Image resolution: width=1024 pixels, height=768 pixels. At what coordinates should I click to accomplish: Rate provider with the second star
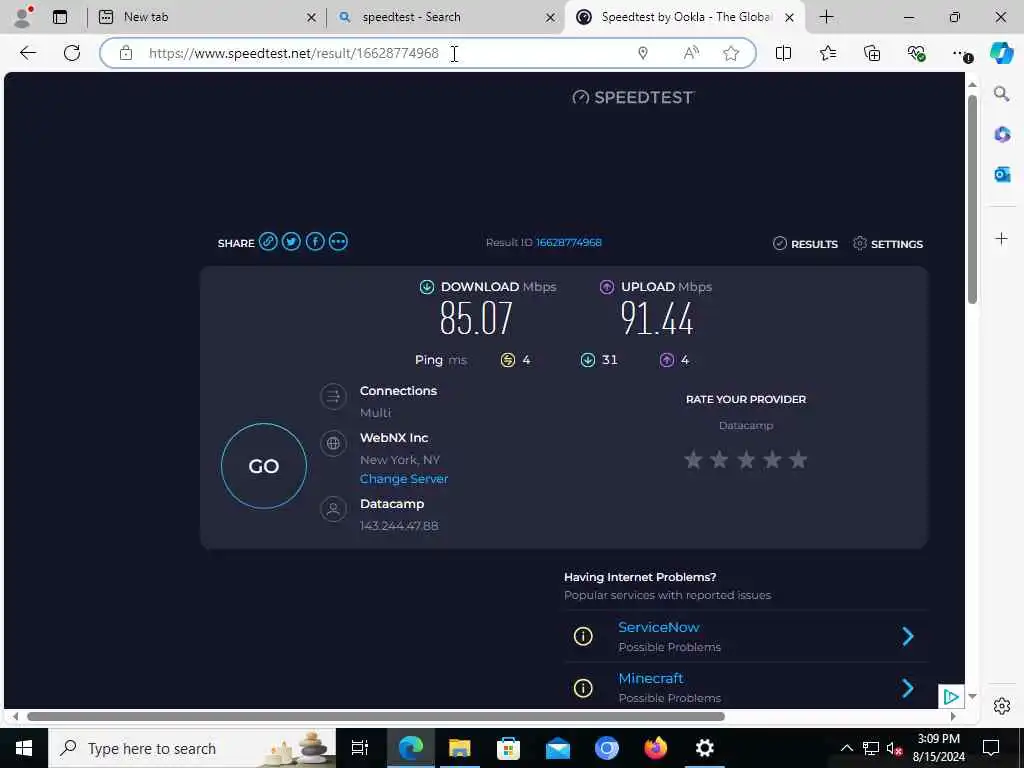720,460
